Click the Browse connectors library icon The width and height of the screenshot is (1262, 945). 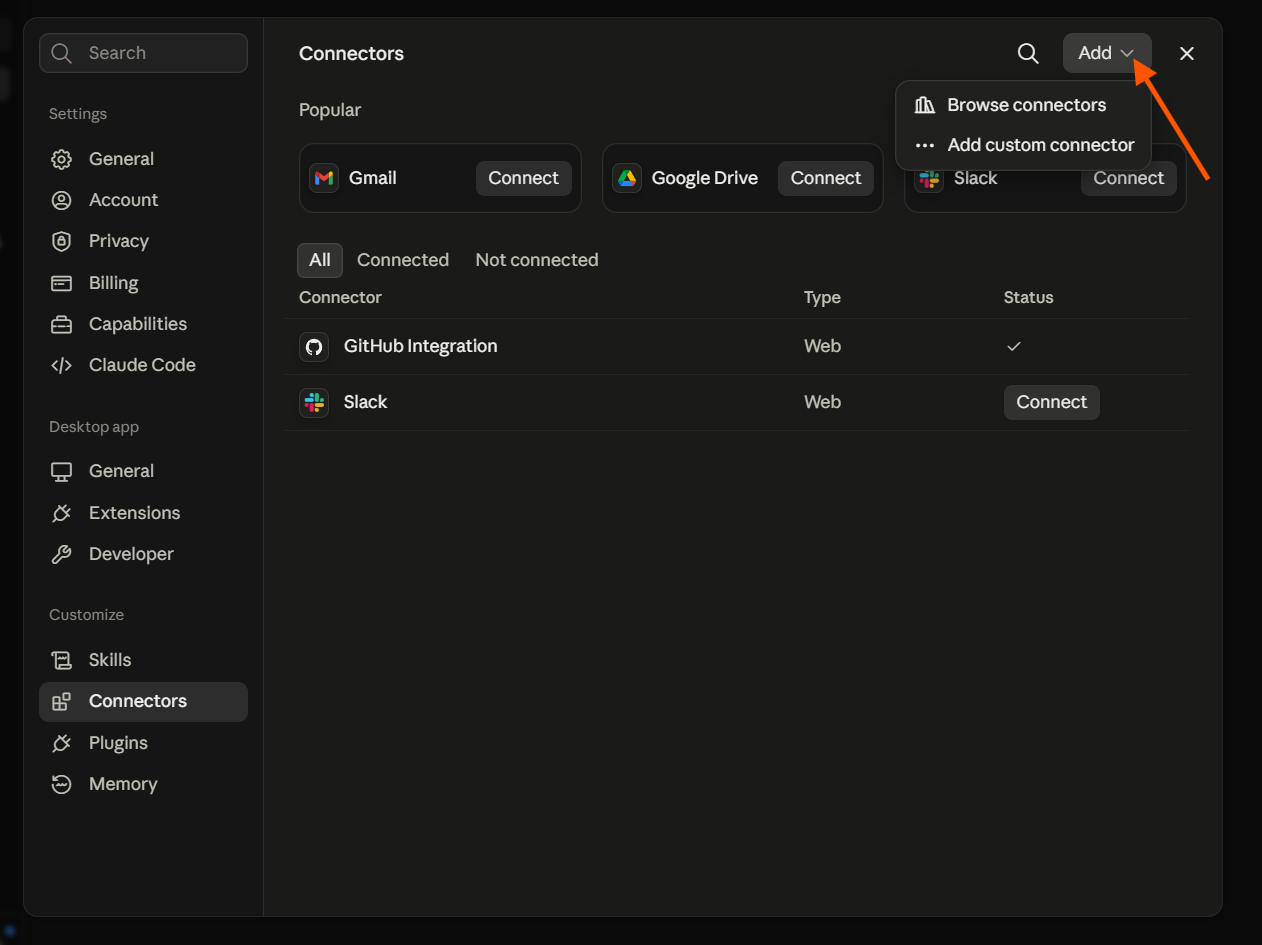coord(925,105)
